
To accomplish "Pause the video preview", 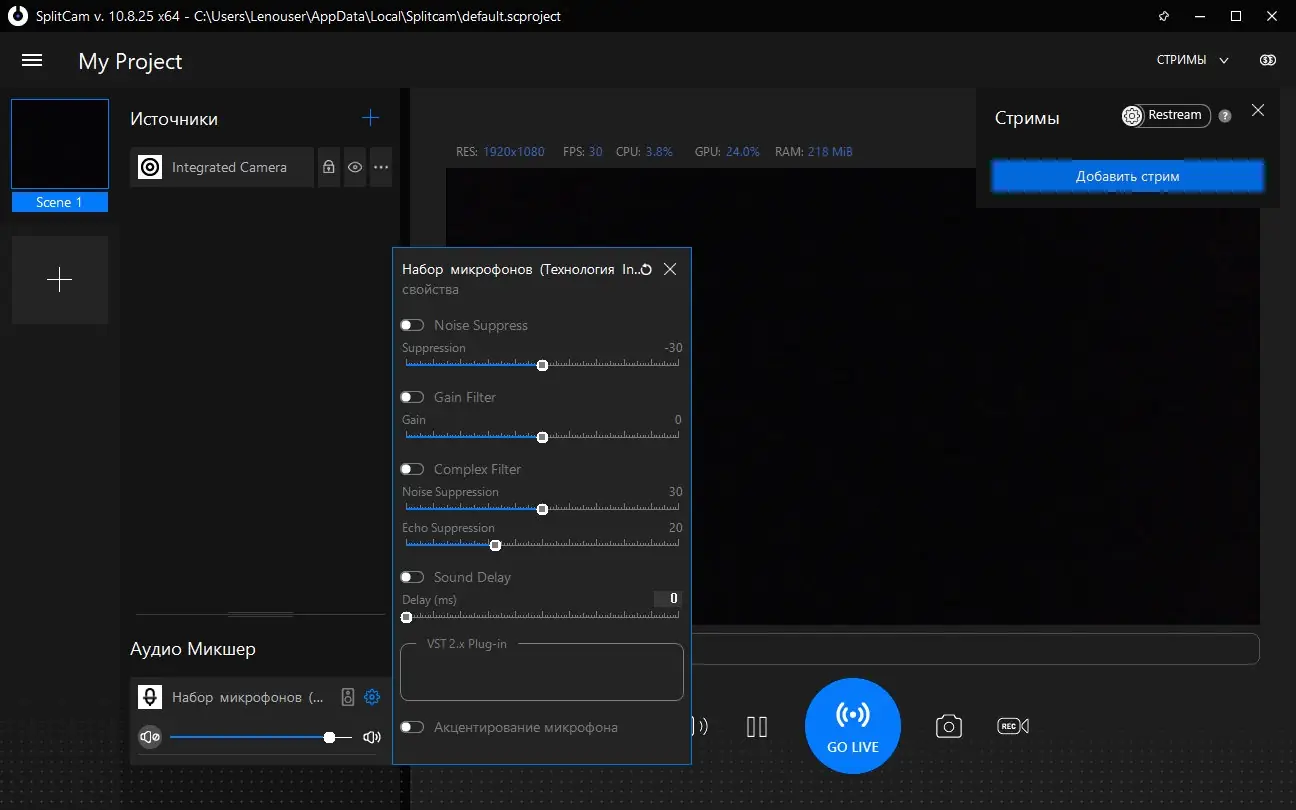I will point(757,726).
